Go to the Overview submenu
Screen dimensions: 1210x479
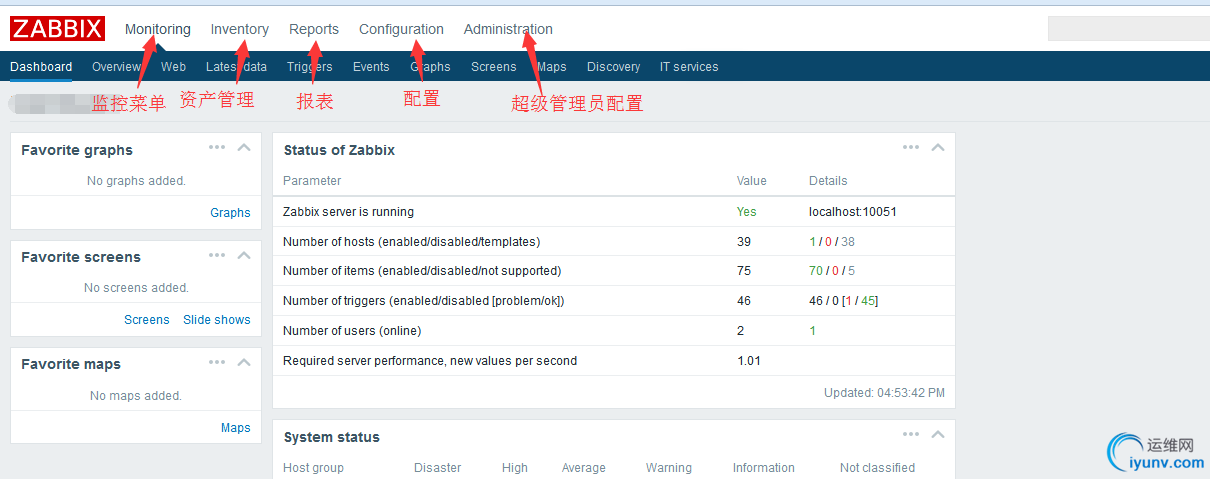pyautogui.click(x=116, y=67)
